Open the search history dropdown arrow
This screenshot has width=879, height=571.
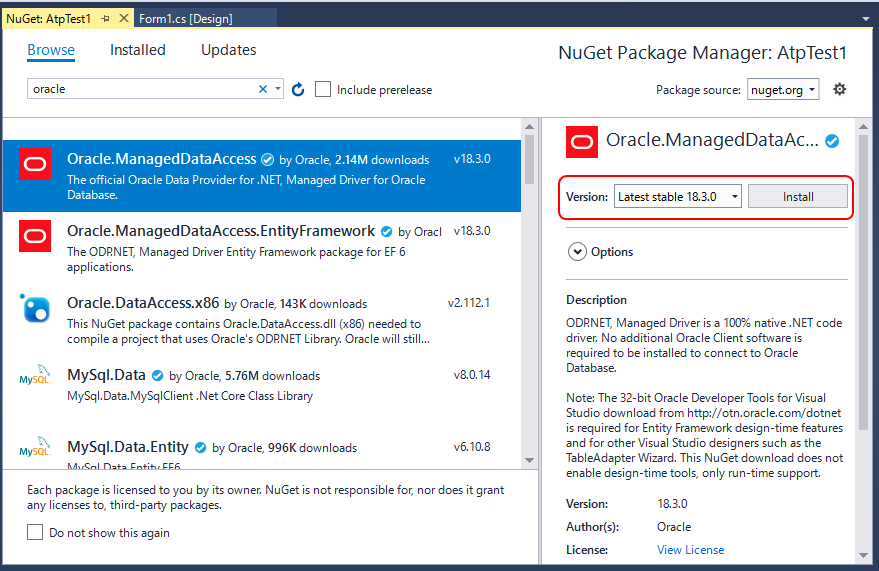[277, 89]
